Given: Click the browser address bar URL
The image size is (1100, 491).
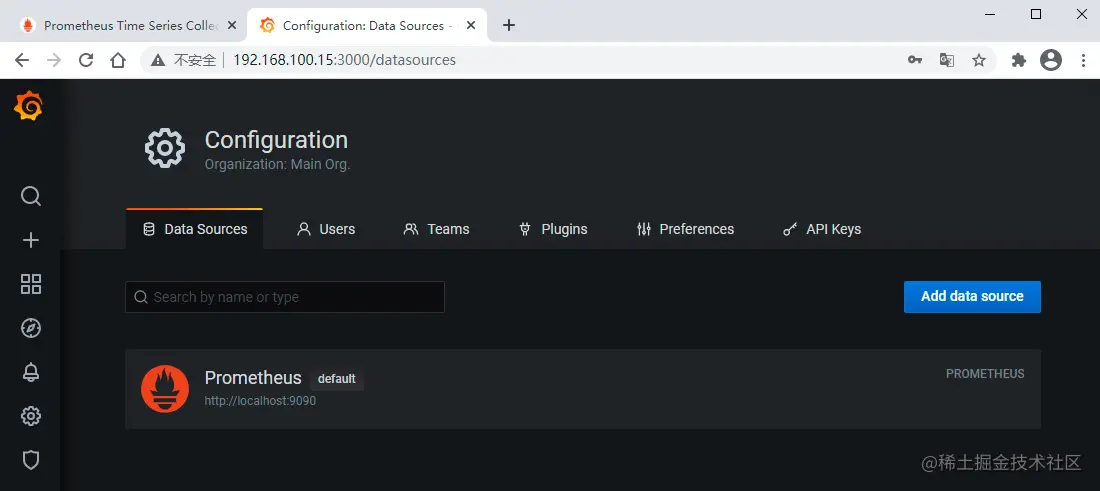Looking at the screenshot, I should click(x=344, y=60).
